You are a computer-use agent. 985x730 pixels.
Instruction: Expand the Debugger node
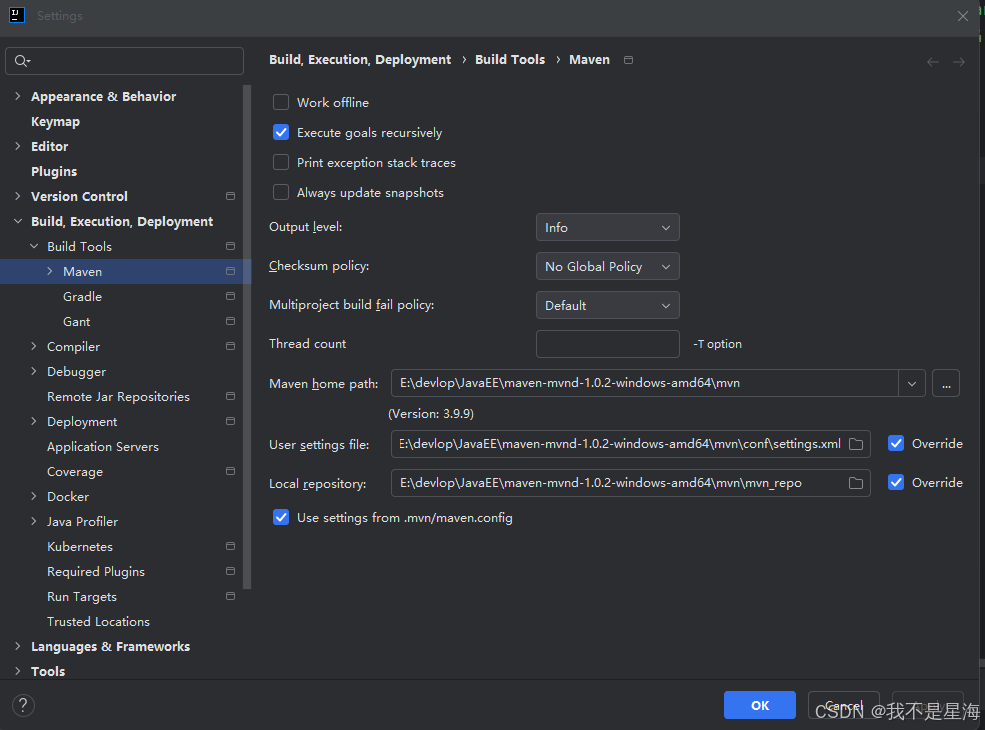(x=34, y=371)
